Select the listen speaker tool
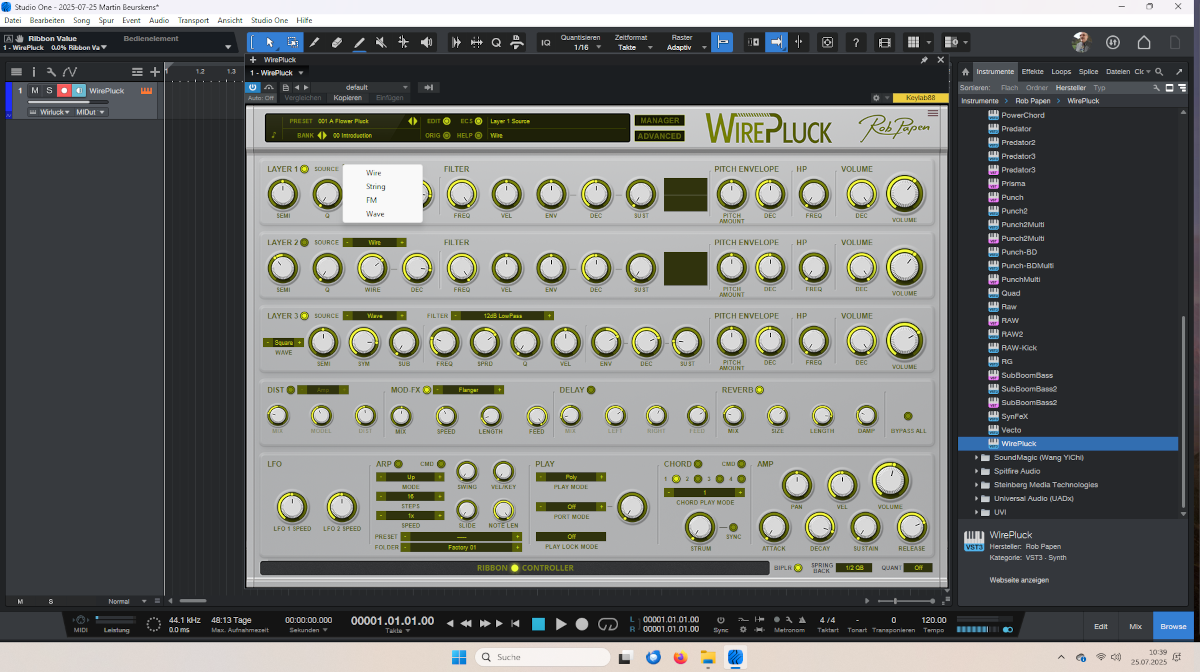 (x=427, y=42)
